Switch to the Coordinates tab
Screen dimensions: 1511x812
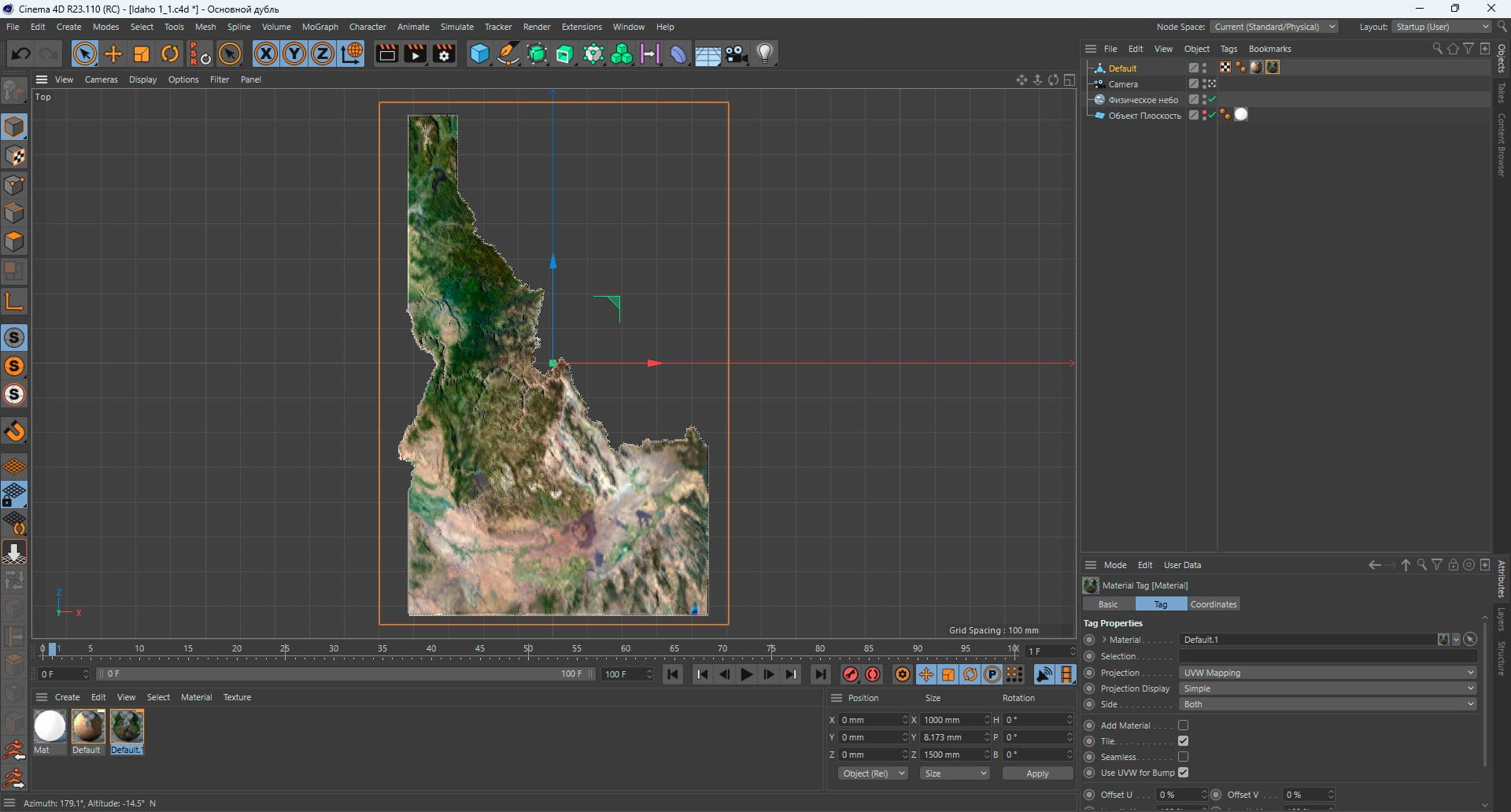point(1214,604)
